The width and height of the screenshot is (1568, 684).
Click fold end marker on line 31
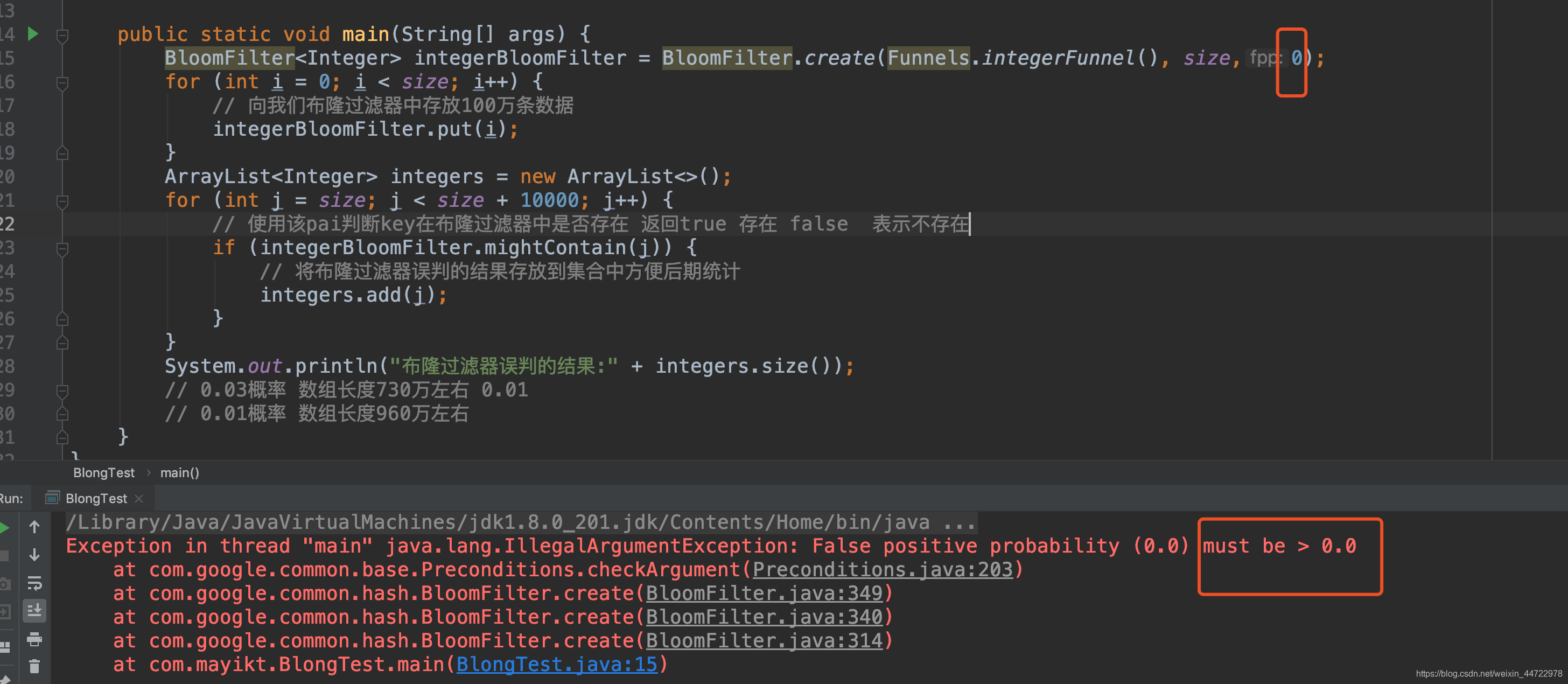[x=62, y=437]
